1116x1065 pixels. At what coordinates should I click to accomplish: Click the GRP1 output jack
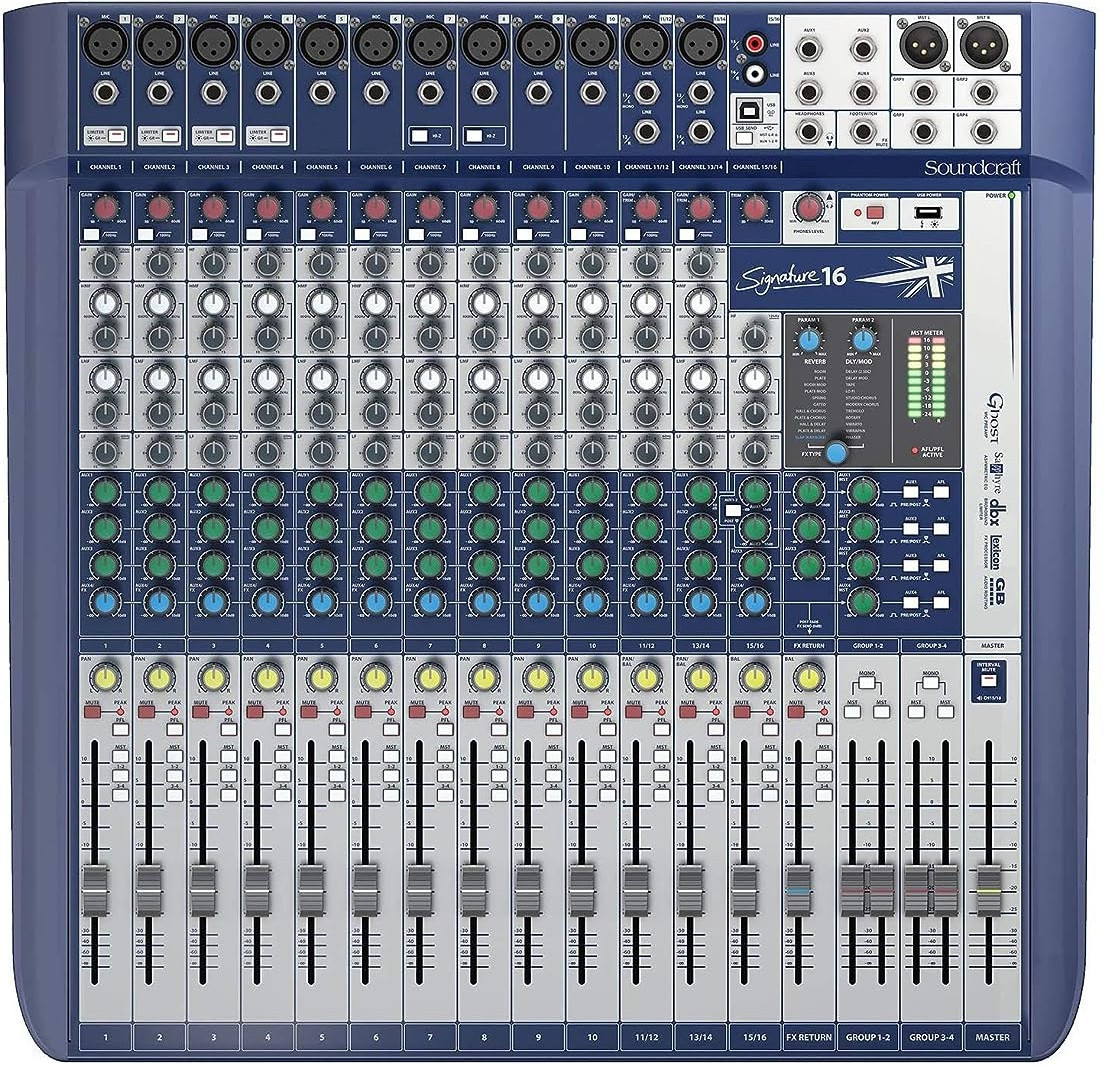click(x=923, y=92)
